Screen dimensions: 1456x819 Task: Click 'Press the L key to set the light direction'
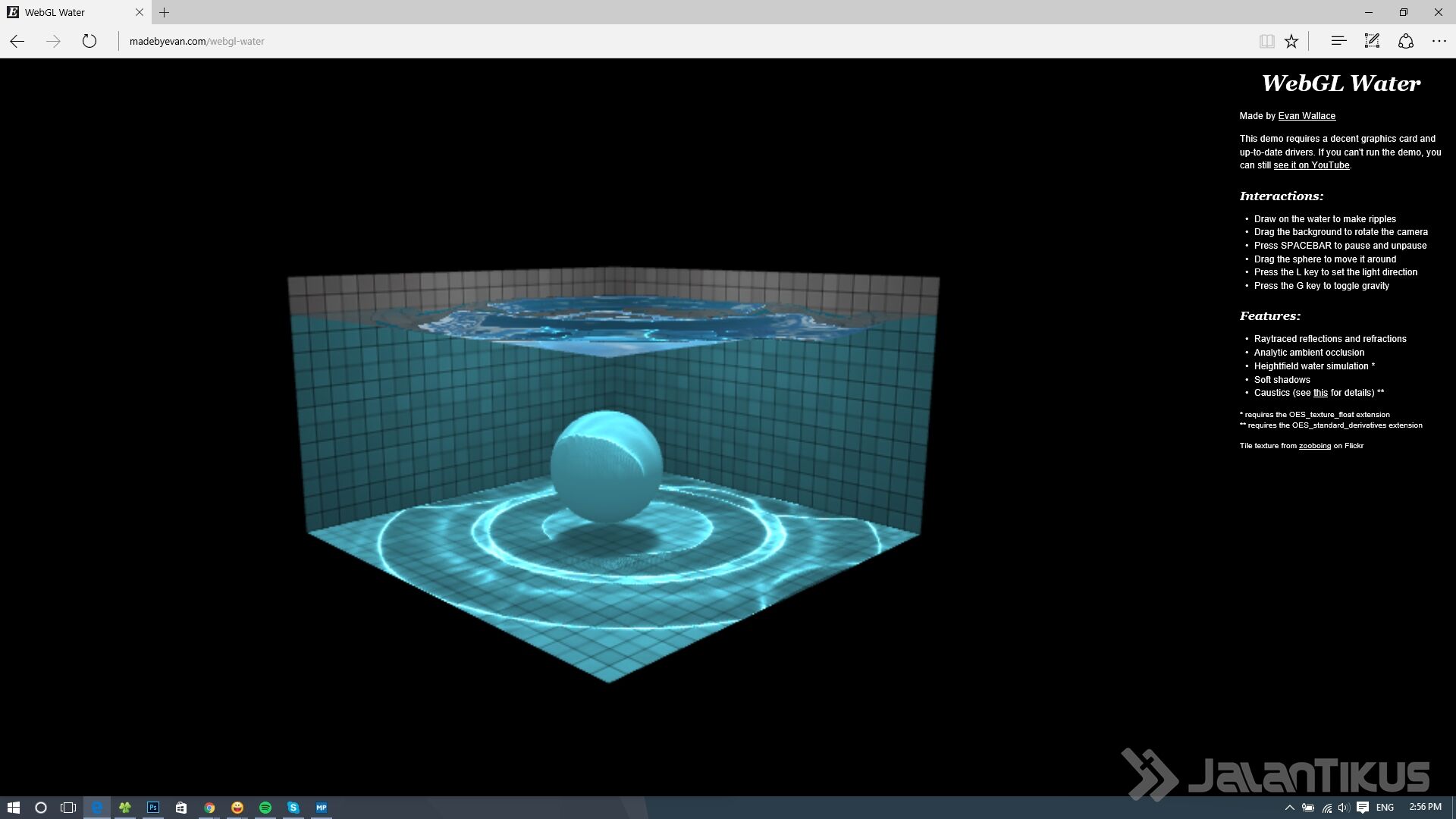point(1335,272)
